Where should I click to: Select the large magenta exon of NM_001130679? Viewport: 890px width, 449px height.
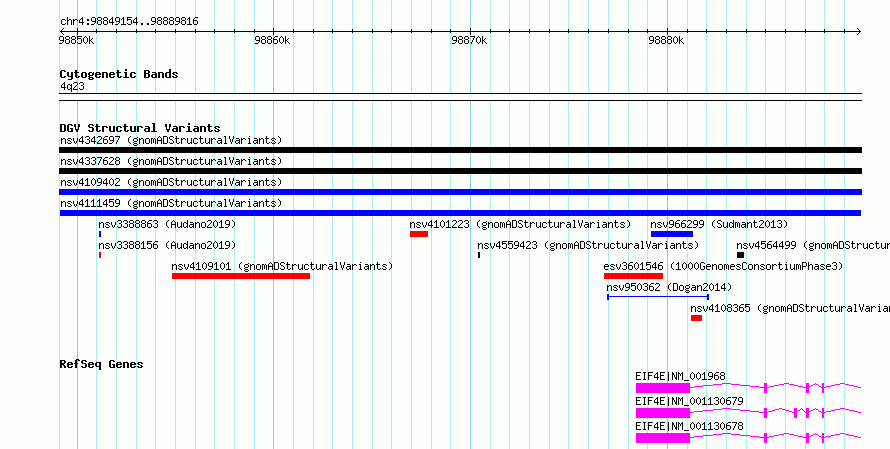[x=663, y=413]
